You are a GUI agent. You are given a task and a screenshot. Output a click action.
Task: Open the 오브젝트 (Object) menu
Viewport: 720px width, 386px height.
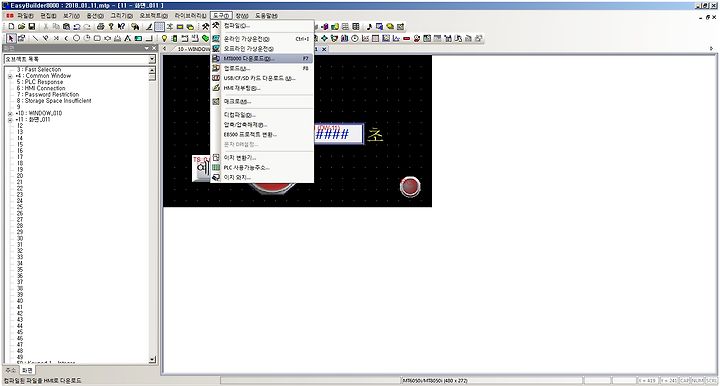click(x=153, y=16)
